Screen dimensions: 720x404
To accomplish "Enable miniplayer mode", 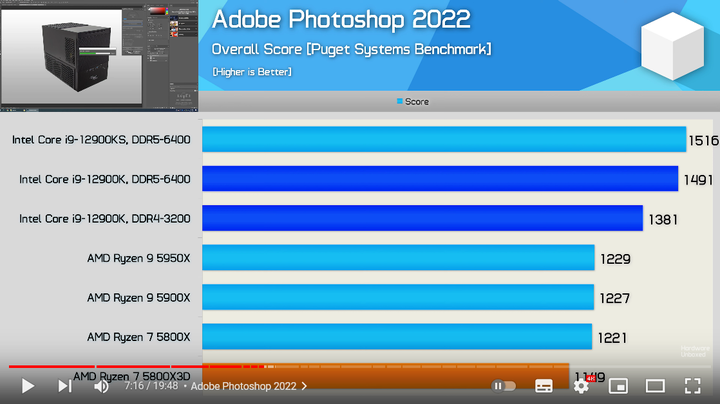I will 618,386.
